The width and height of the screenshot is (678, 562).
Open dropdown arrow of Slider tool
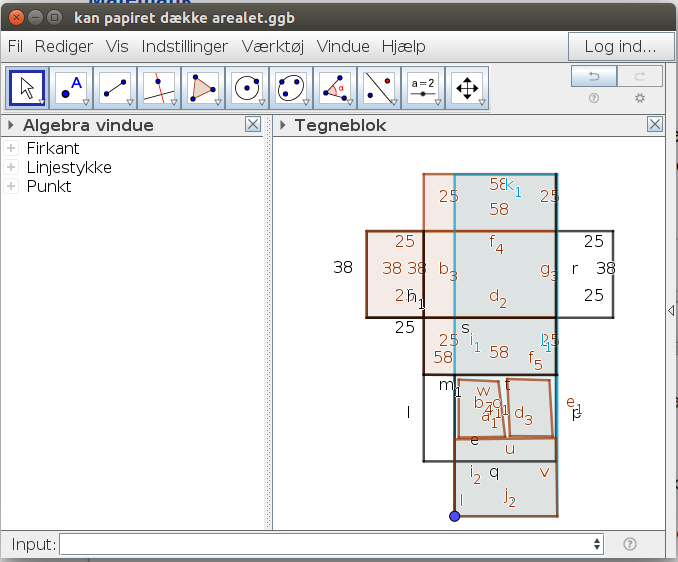tap(438, 102)
